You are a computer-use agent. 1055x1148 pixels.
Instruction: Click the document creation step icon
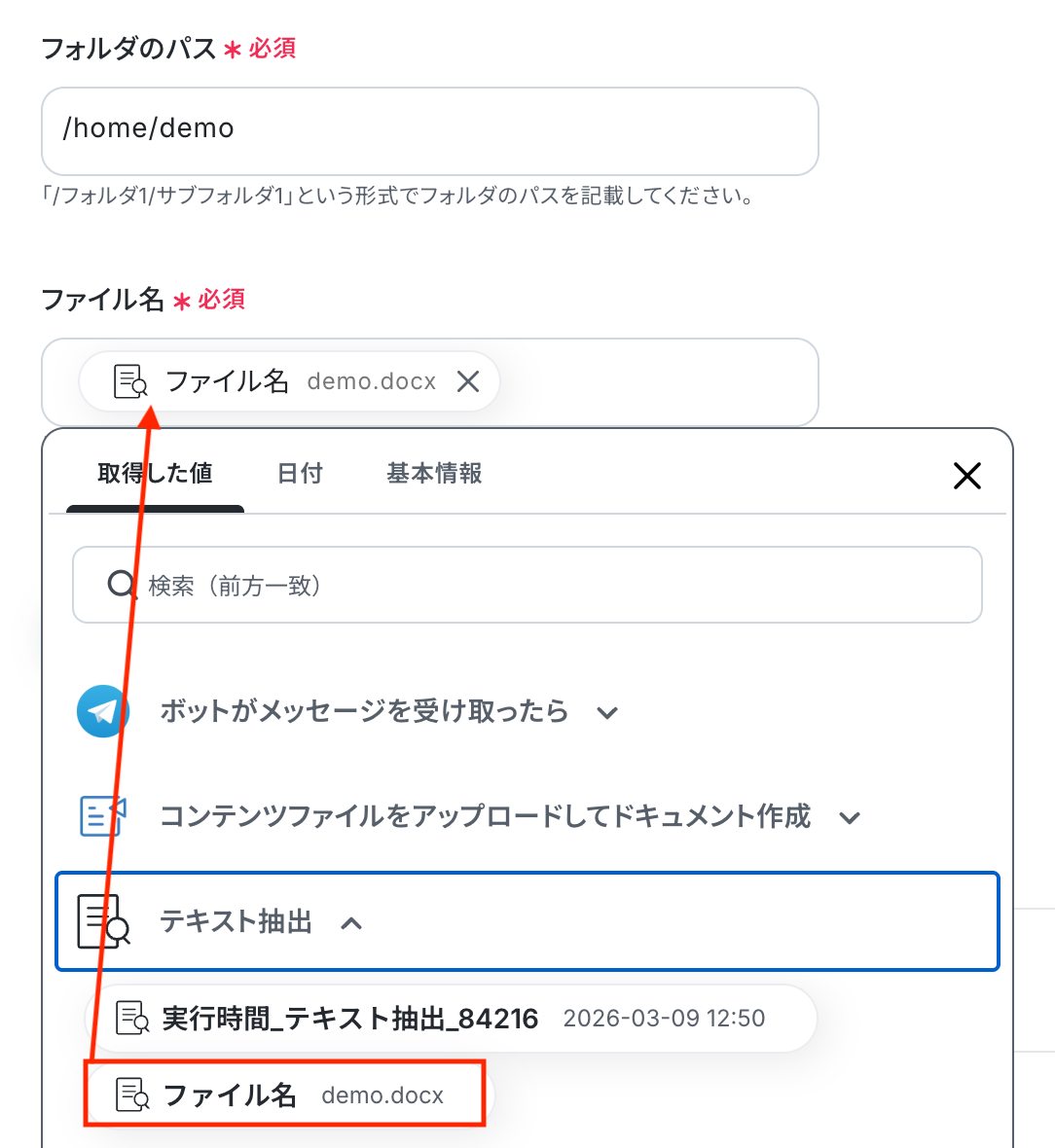click(102, 815)
